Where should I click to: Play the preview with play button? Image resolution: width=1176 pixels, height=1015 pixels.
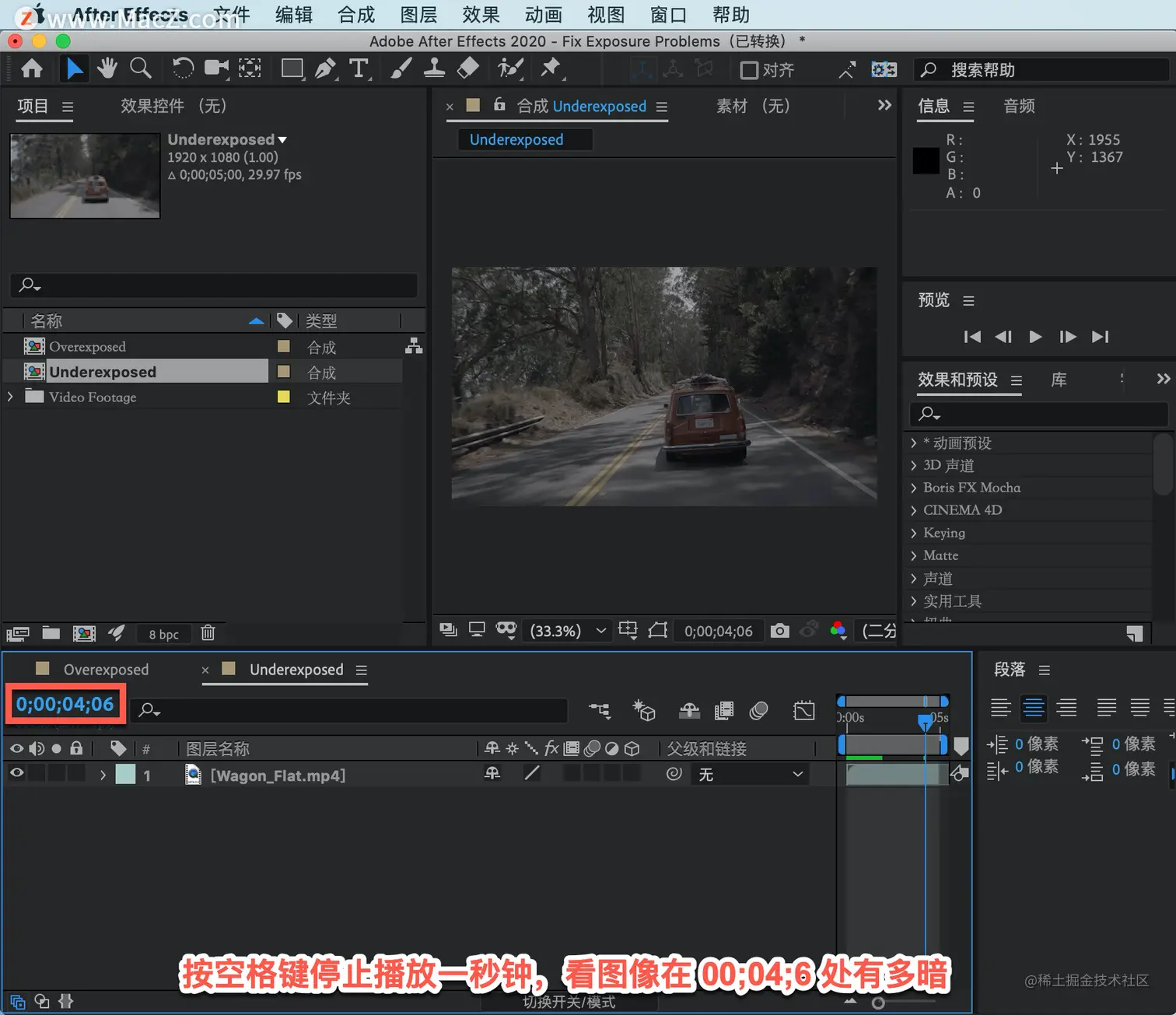[x=1035, y=337]
